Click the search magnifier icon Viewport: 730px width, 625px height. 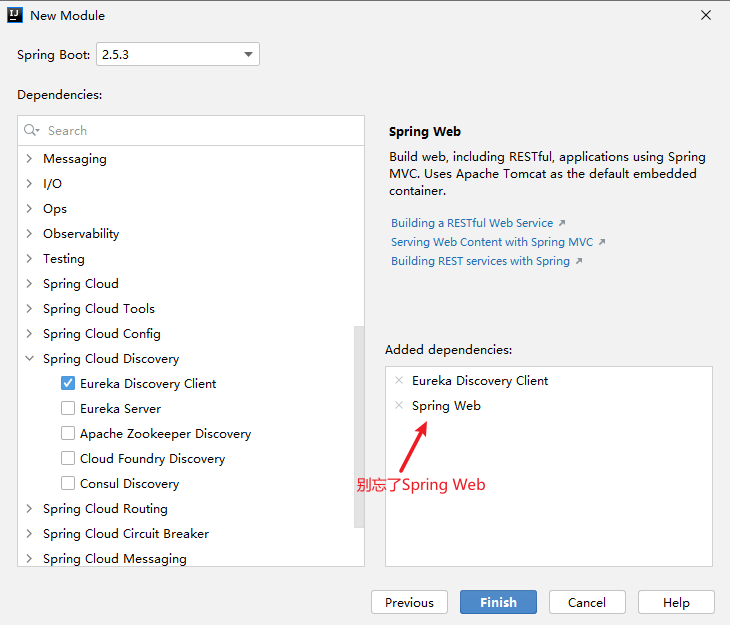31,130
